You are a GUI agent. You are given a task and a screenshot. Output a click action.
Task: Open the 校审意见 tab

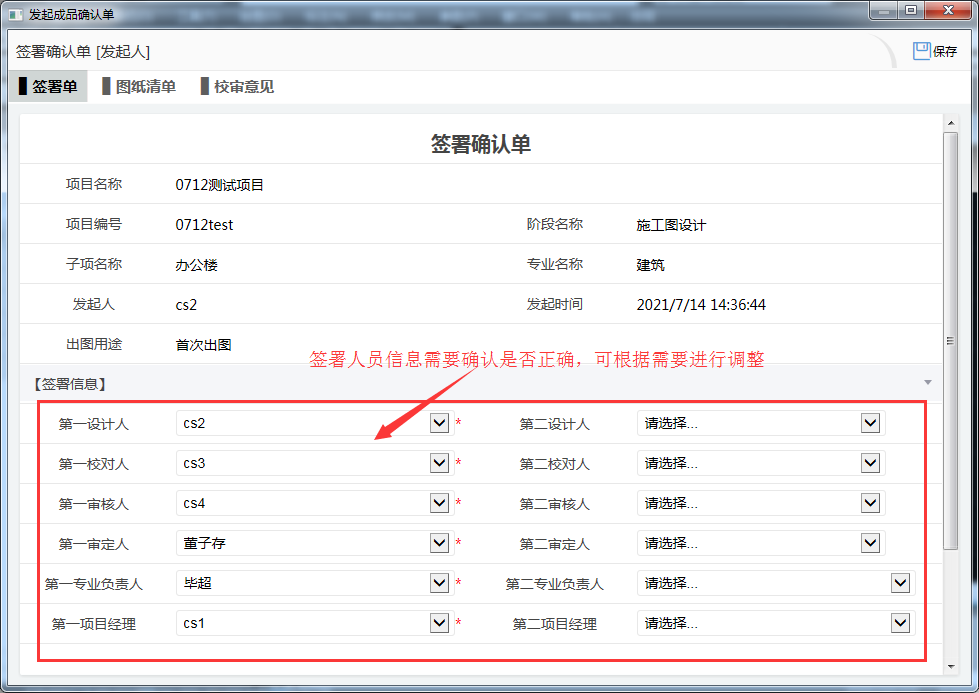237,87
